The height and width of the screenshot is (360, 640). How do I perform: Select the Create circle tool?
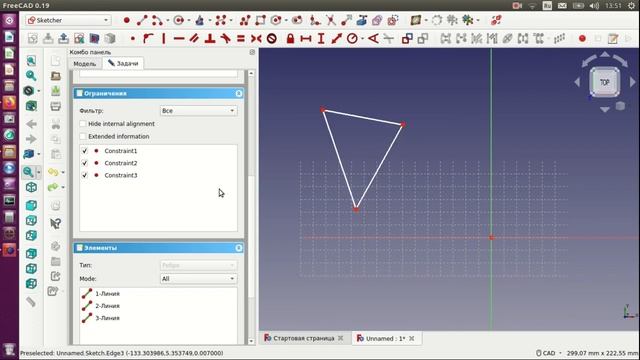click(178, 20)
